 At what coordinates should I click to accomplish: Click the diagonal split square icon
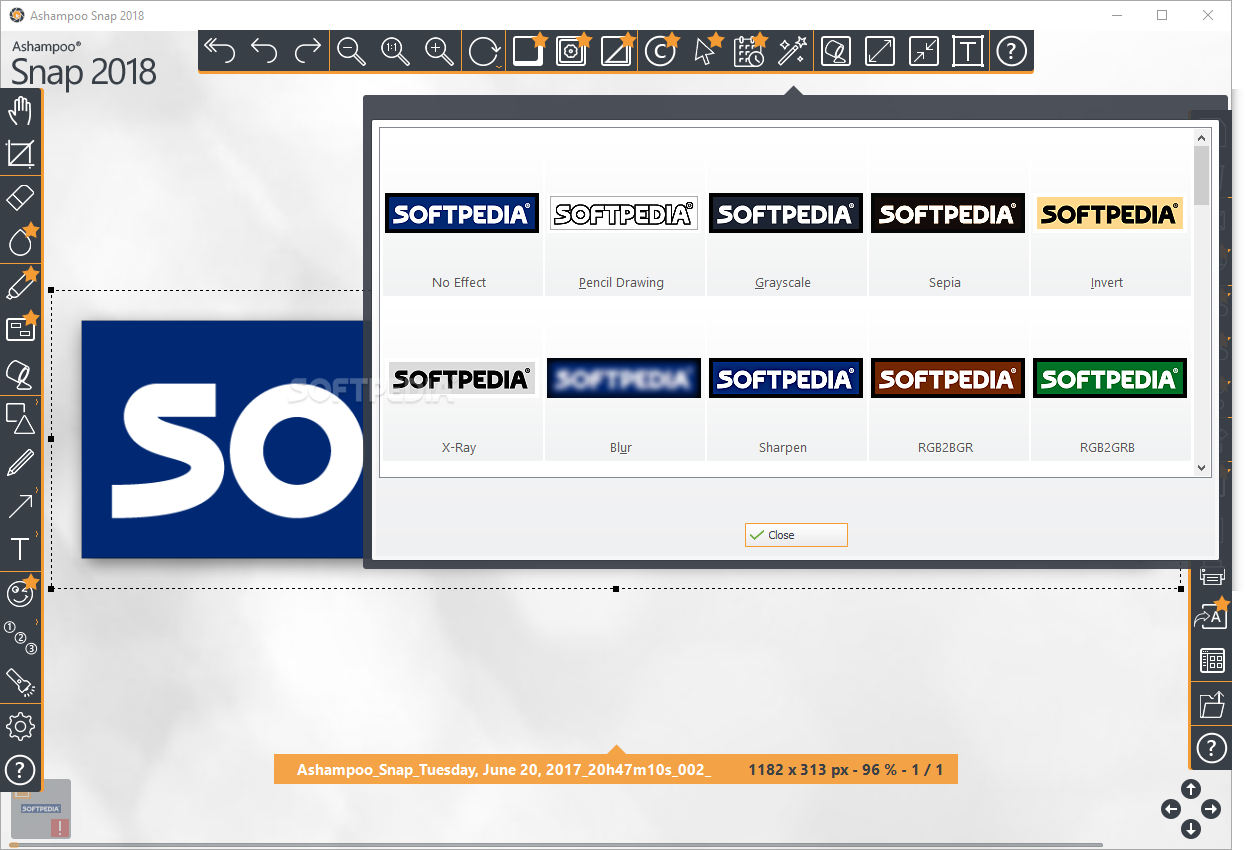coord(616,51)
